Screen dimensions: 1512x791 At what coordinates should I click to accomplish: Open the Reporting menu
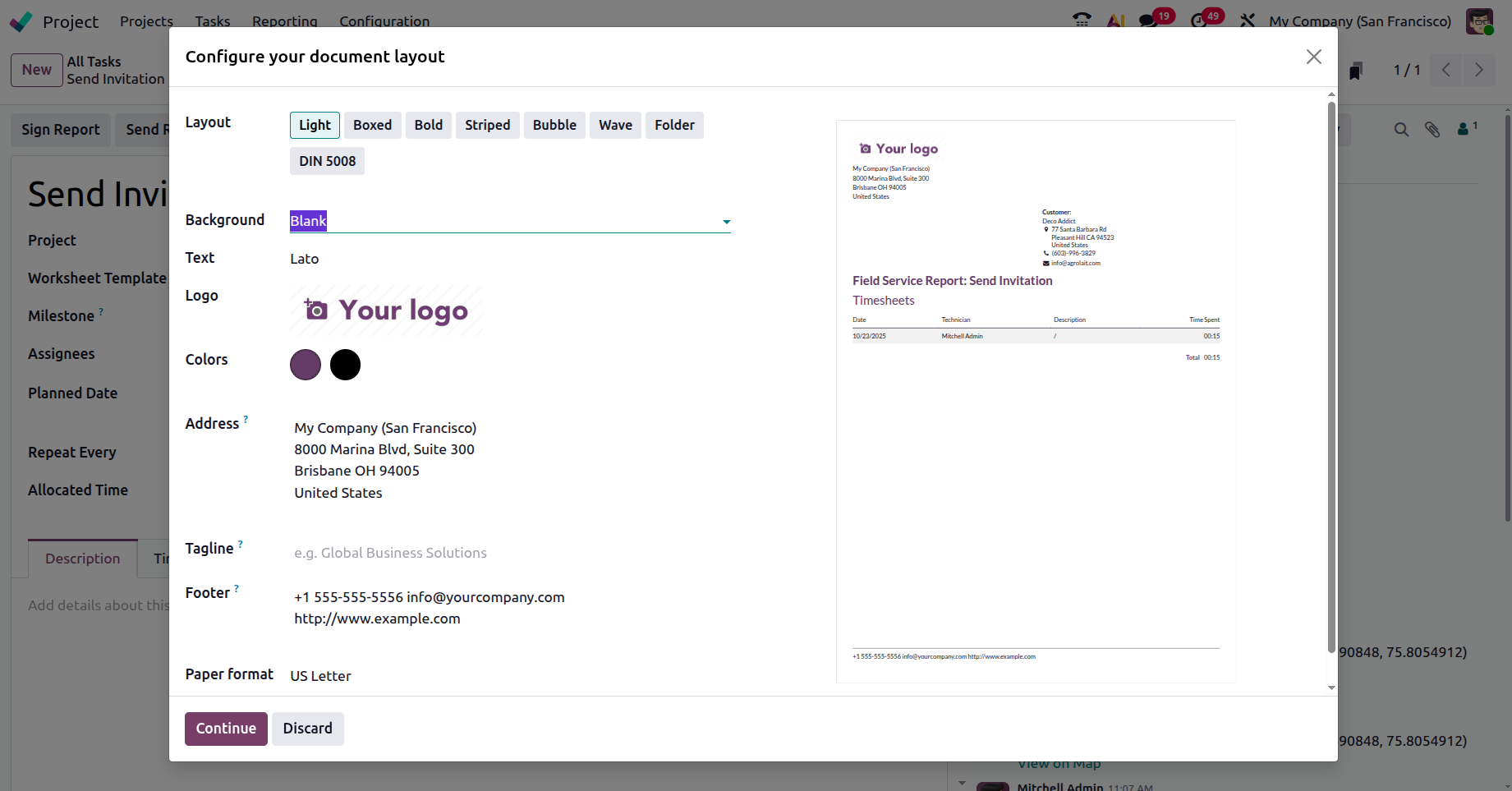[x=284, y=21]
